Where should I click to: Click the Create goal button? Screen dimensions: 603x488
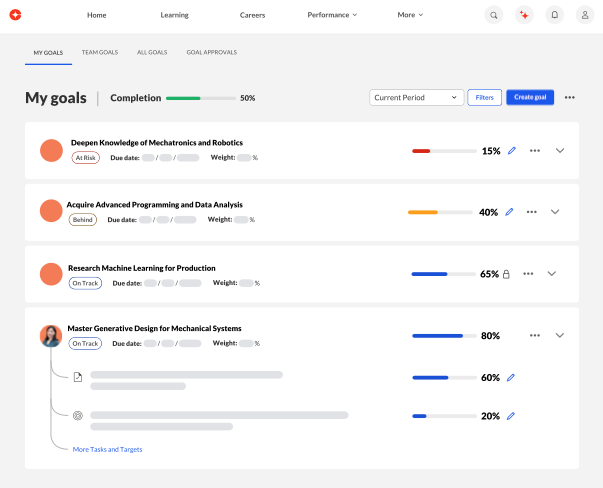[530, 97]
